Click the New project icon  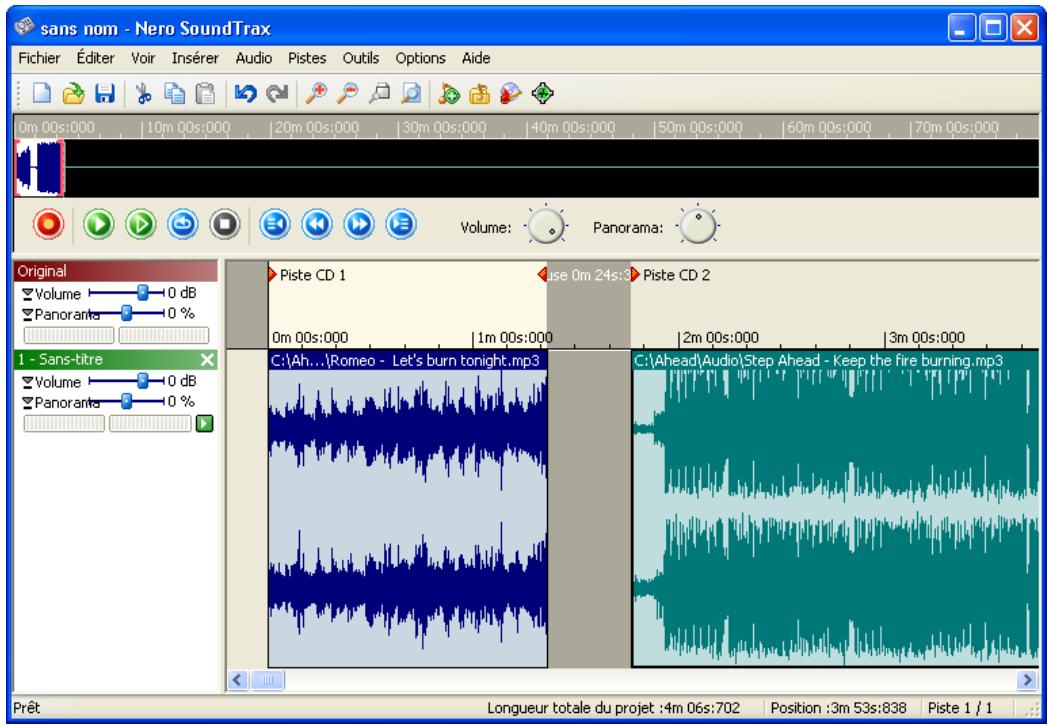pos(41,94)
